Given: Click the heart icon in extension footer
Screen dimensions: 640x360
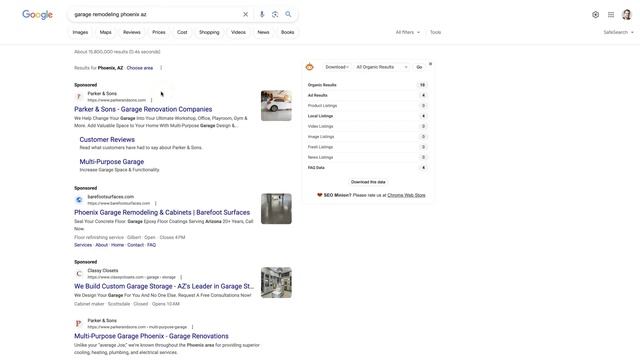Looking at the screenshot, I should point(320,195).
